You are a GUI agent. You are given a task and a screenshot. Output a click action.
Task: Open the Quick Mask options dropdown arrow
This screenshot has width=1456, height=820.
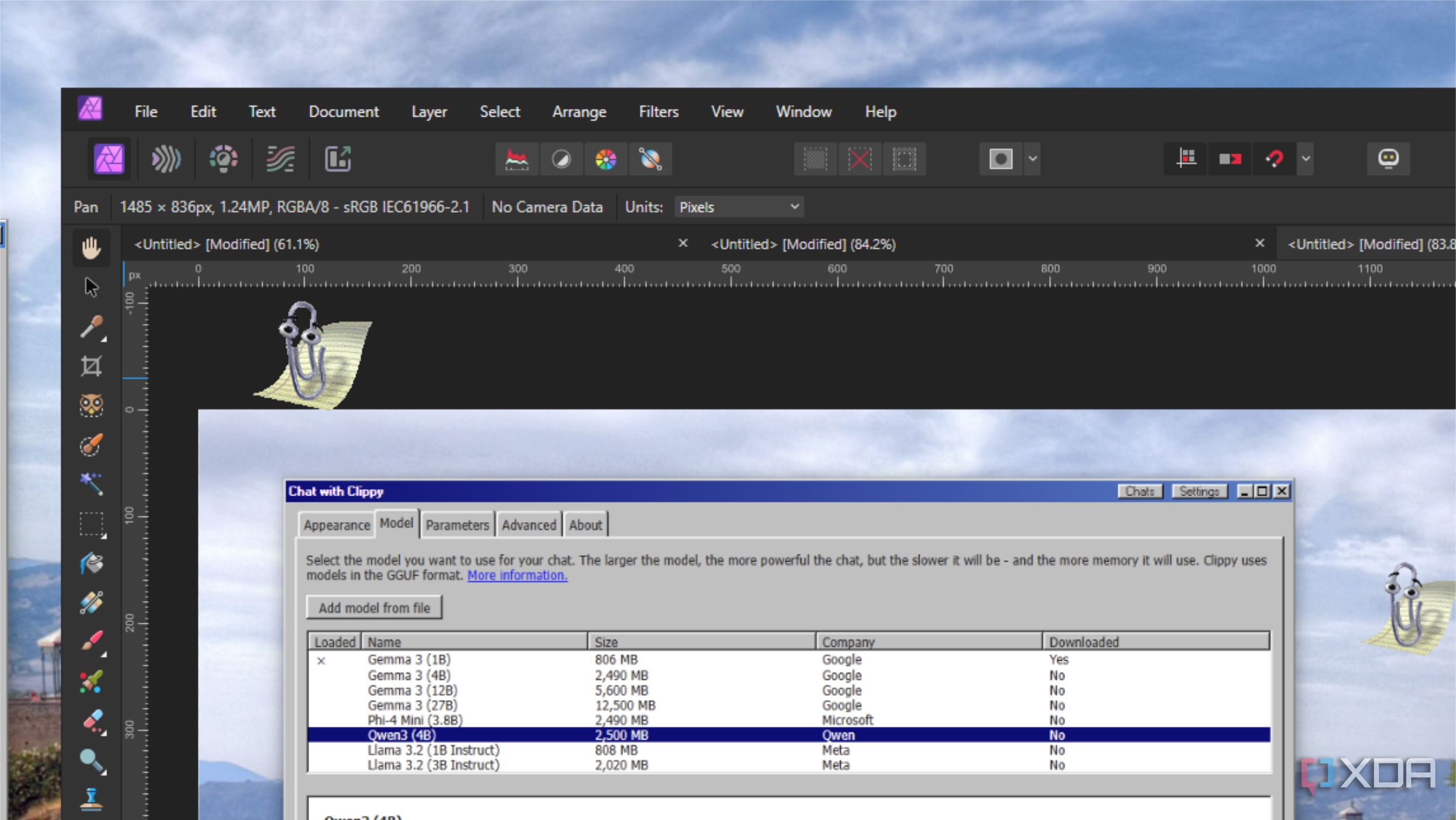pos(1033,159)
